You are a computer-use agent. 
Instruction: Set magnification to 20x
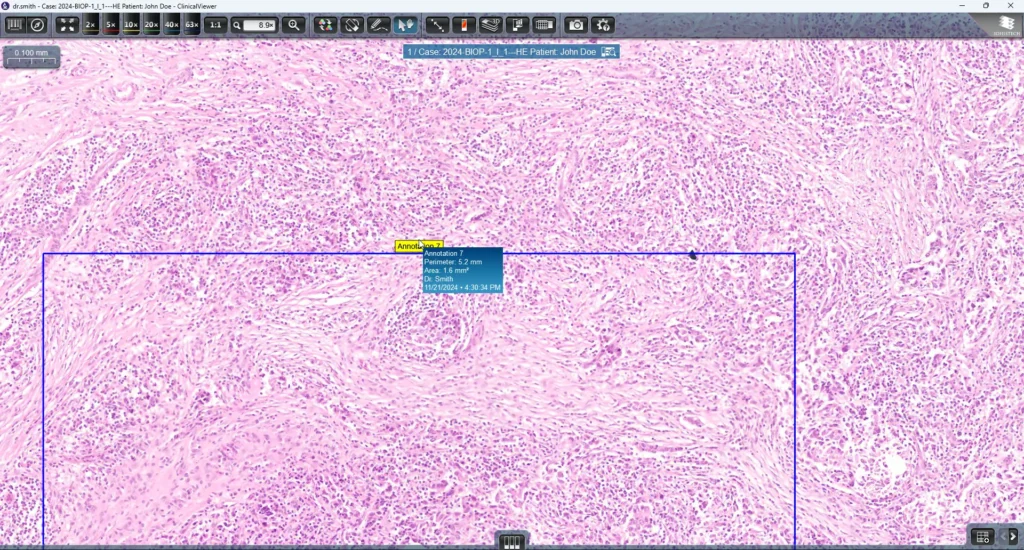point(151,25)
